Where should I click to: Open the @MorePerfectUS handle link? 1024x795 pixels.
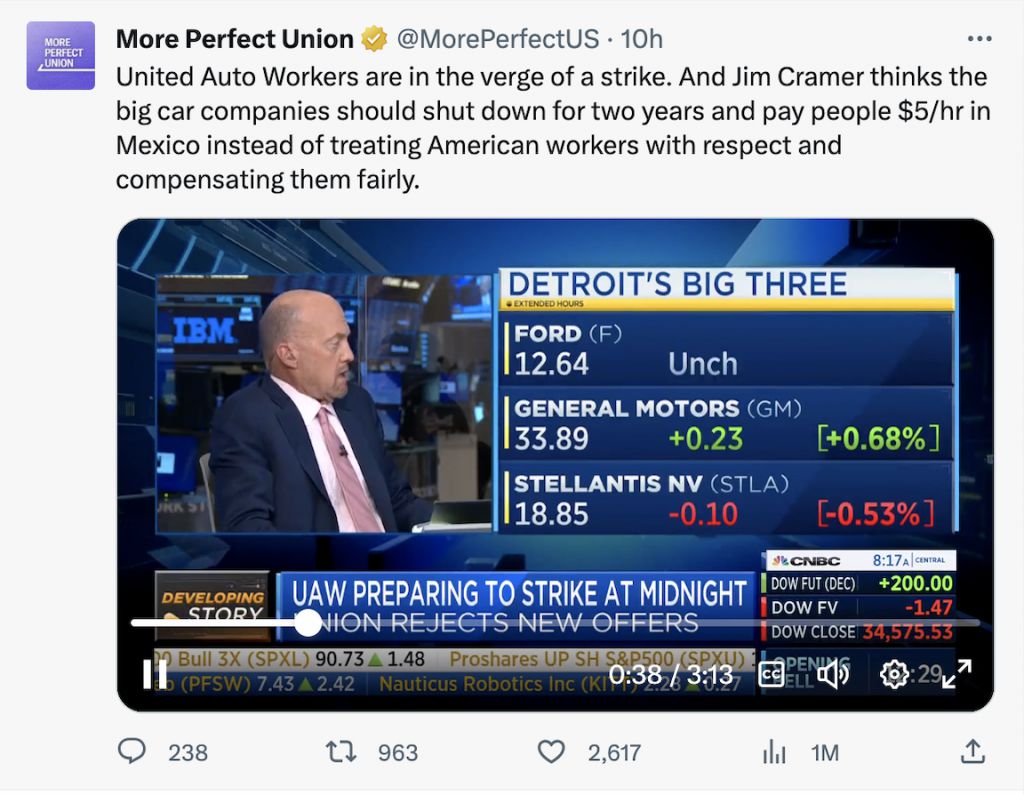point(498,39)
